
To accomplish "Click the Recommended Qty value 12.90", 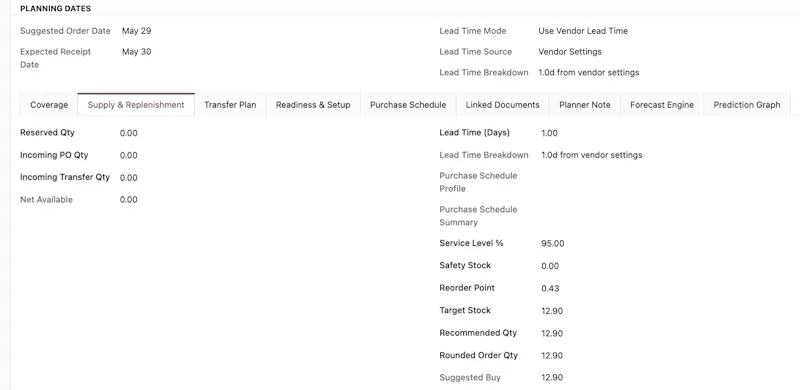I will [552, 333].
